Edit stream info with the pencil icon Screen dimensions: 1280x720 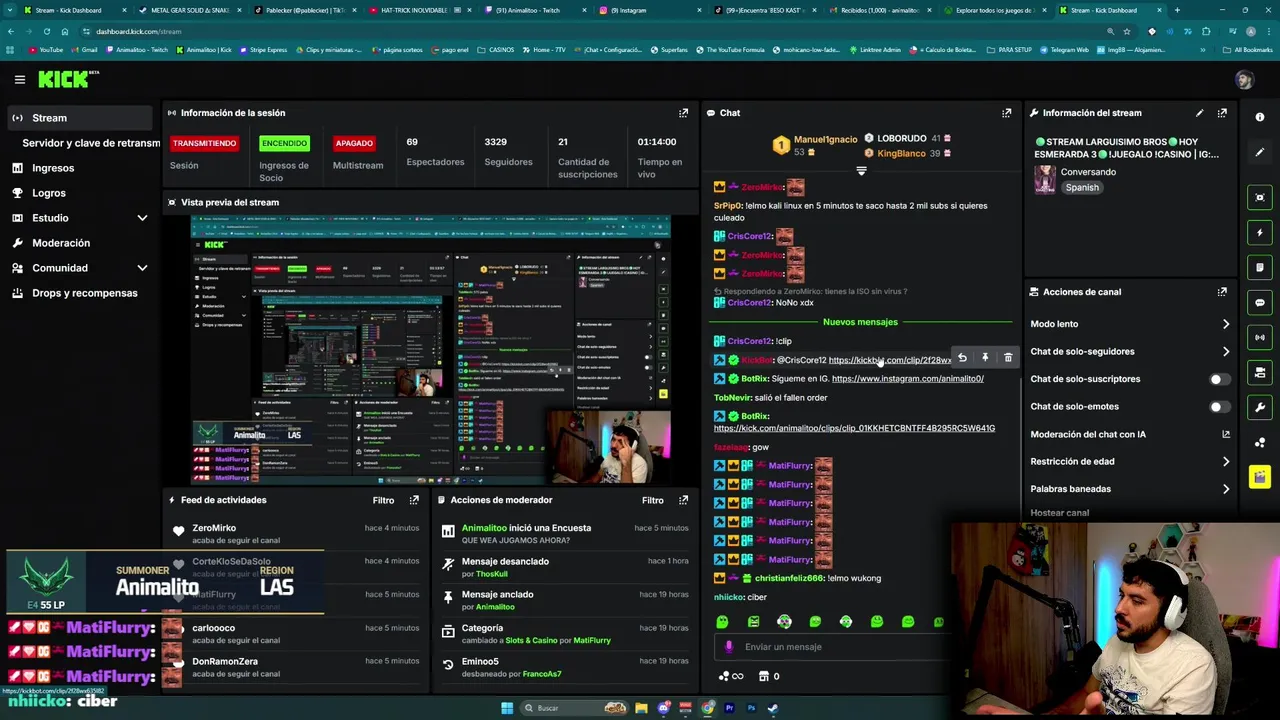1199,113
